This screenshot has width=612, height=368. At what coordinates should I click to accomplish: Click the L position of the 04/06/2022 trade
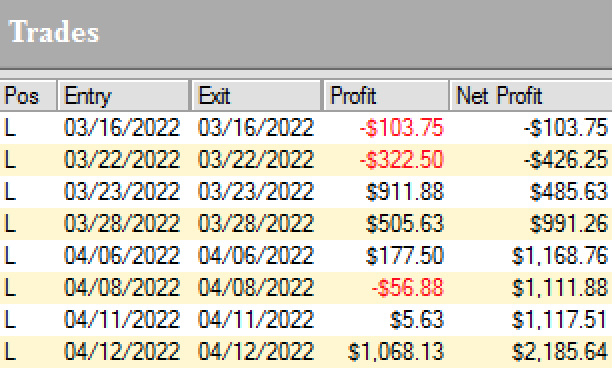tap(10, 256)
